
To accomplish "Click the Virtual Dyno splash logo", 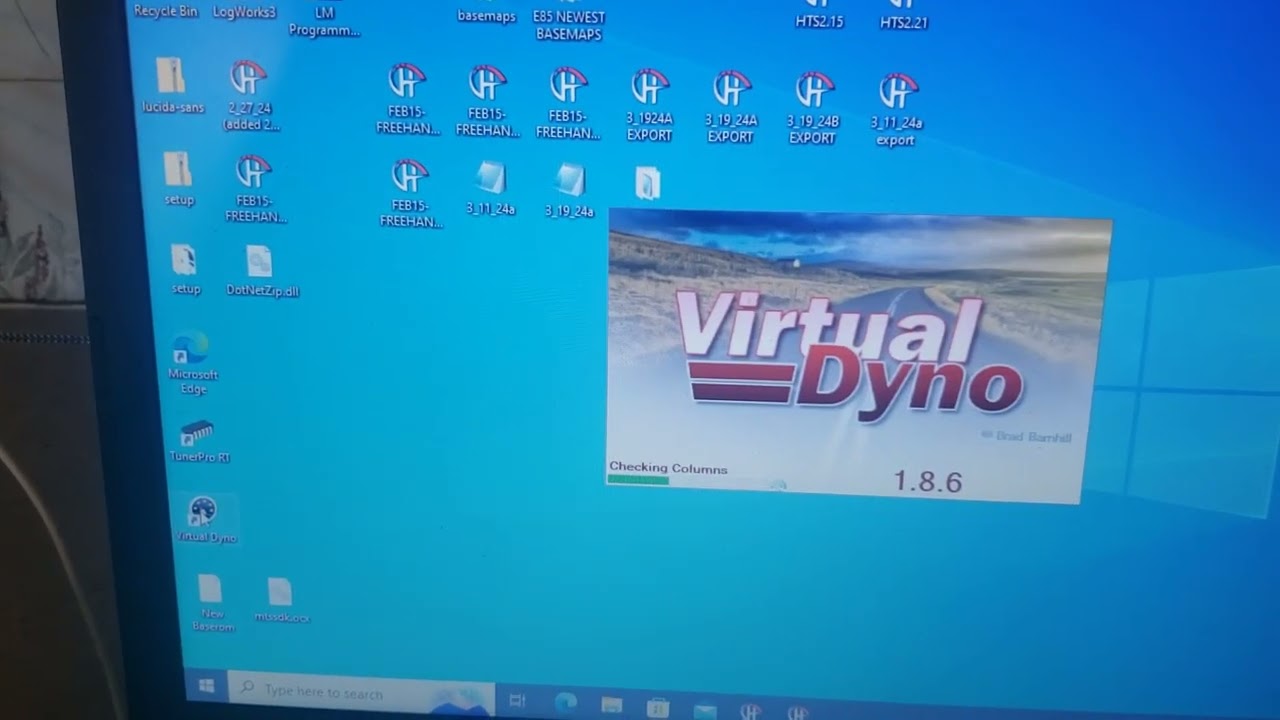I will pos(849,352).
